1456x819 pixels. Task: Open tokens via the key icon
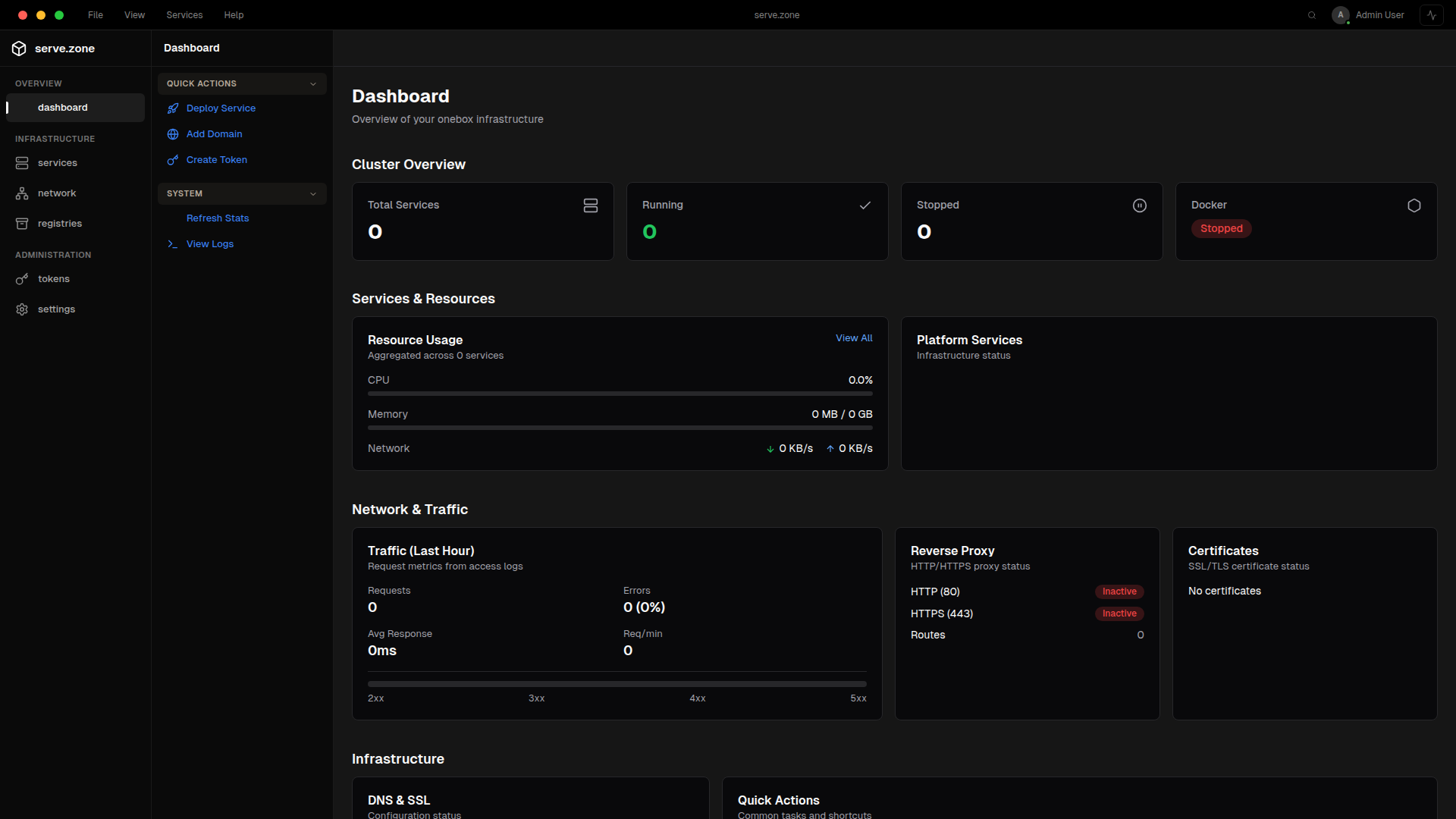click(22, 279)
